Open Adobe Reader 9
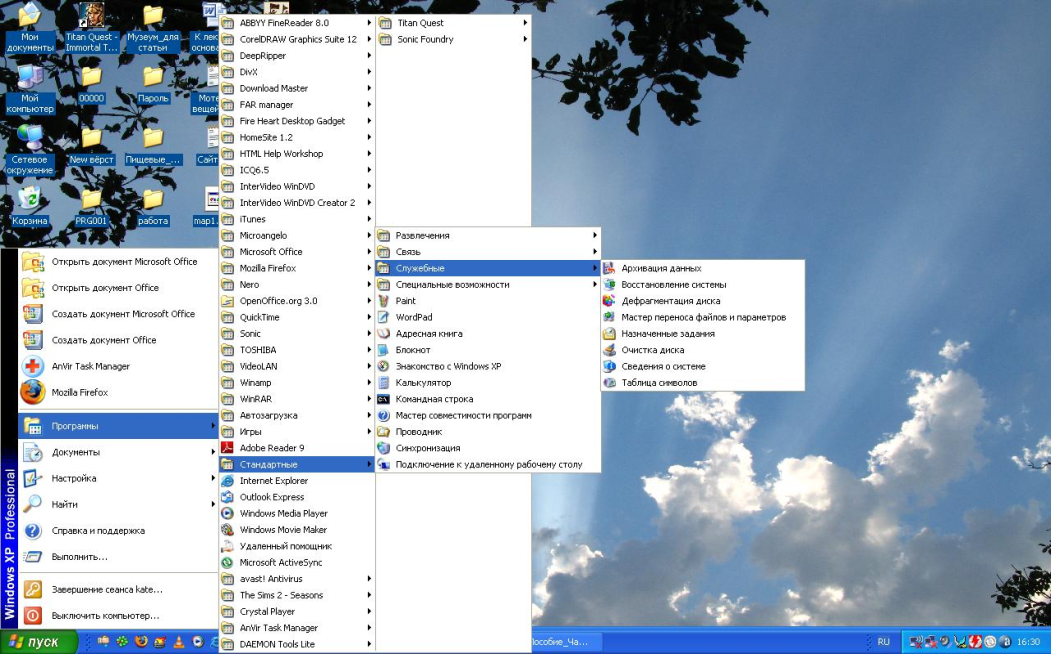1051x654 pixels. [x=297, y=448]
